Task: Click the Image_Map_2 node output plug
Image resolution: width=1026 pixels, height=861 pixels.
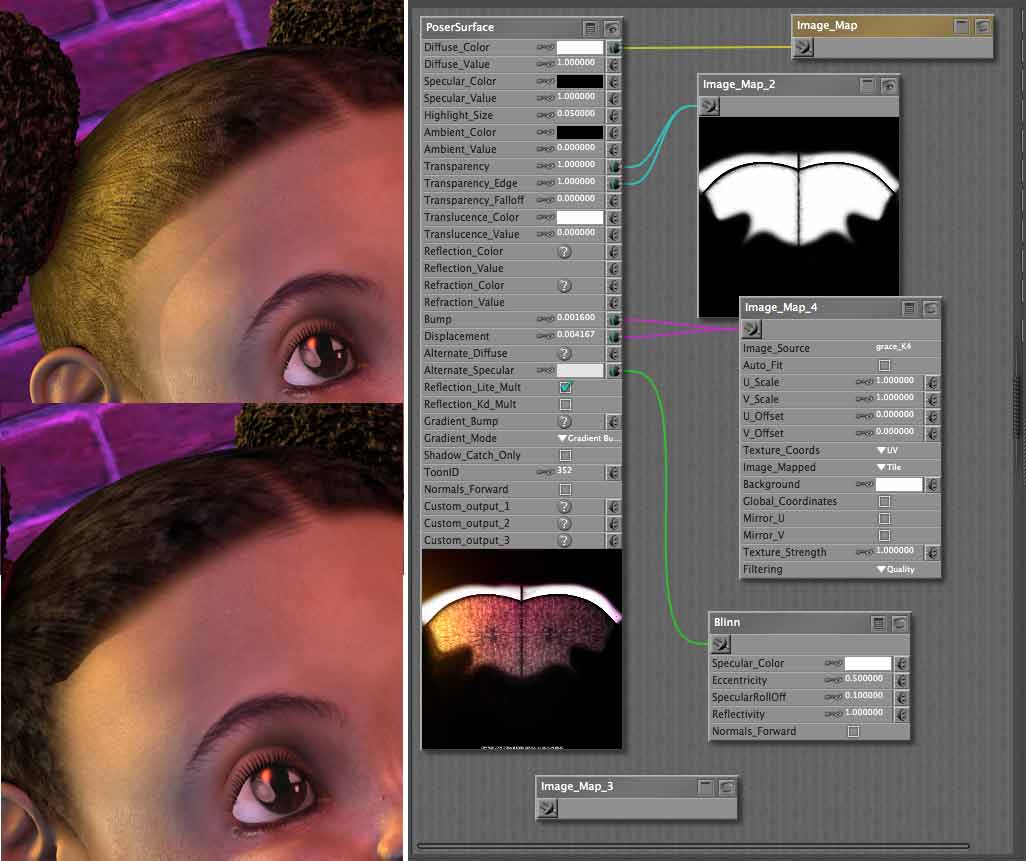Action: pos(710,106)
